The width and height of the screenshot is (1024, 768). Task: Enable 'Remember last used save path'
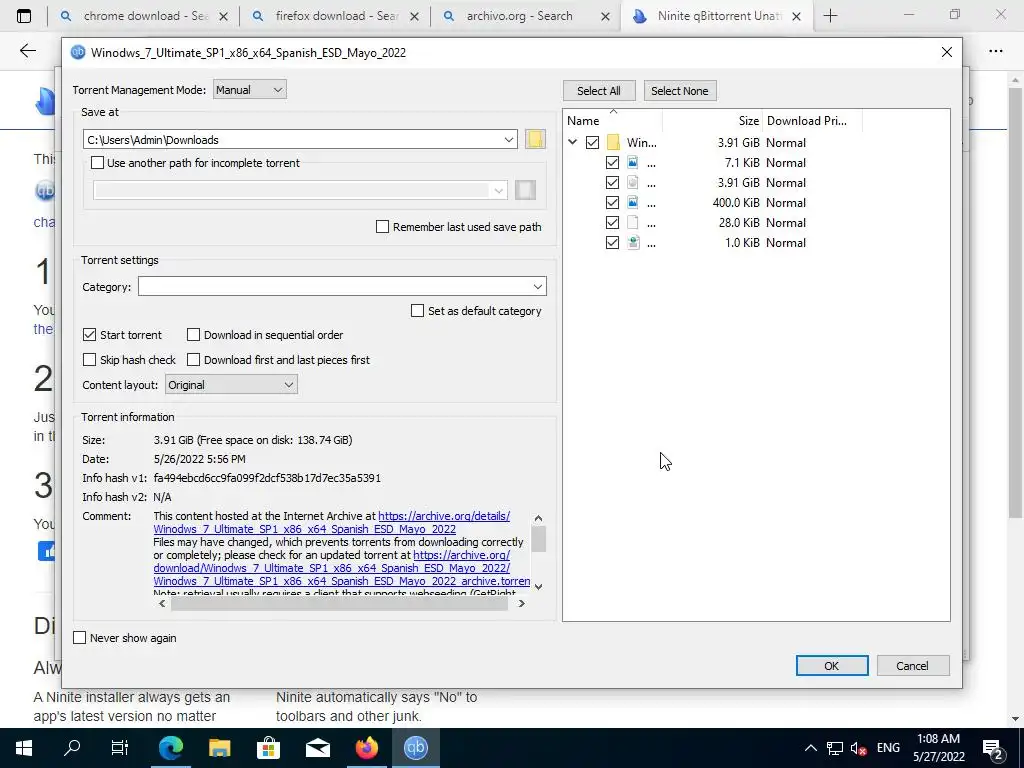click(x=383, y=227)
